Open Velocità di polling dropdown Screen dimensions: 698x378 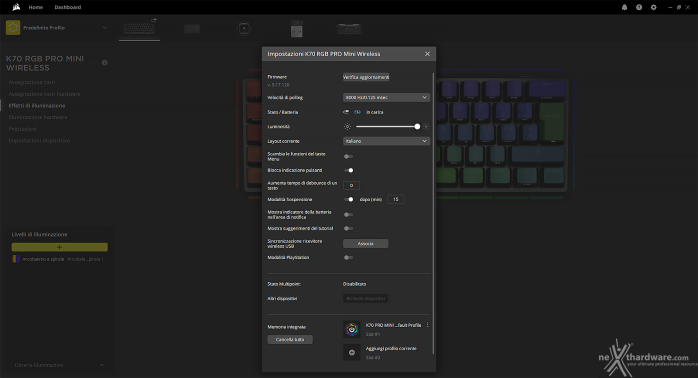point(386,97)
